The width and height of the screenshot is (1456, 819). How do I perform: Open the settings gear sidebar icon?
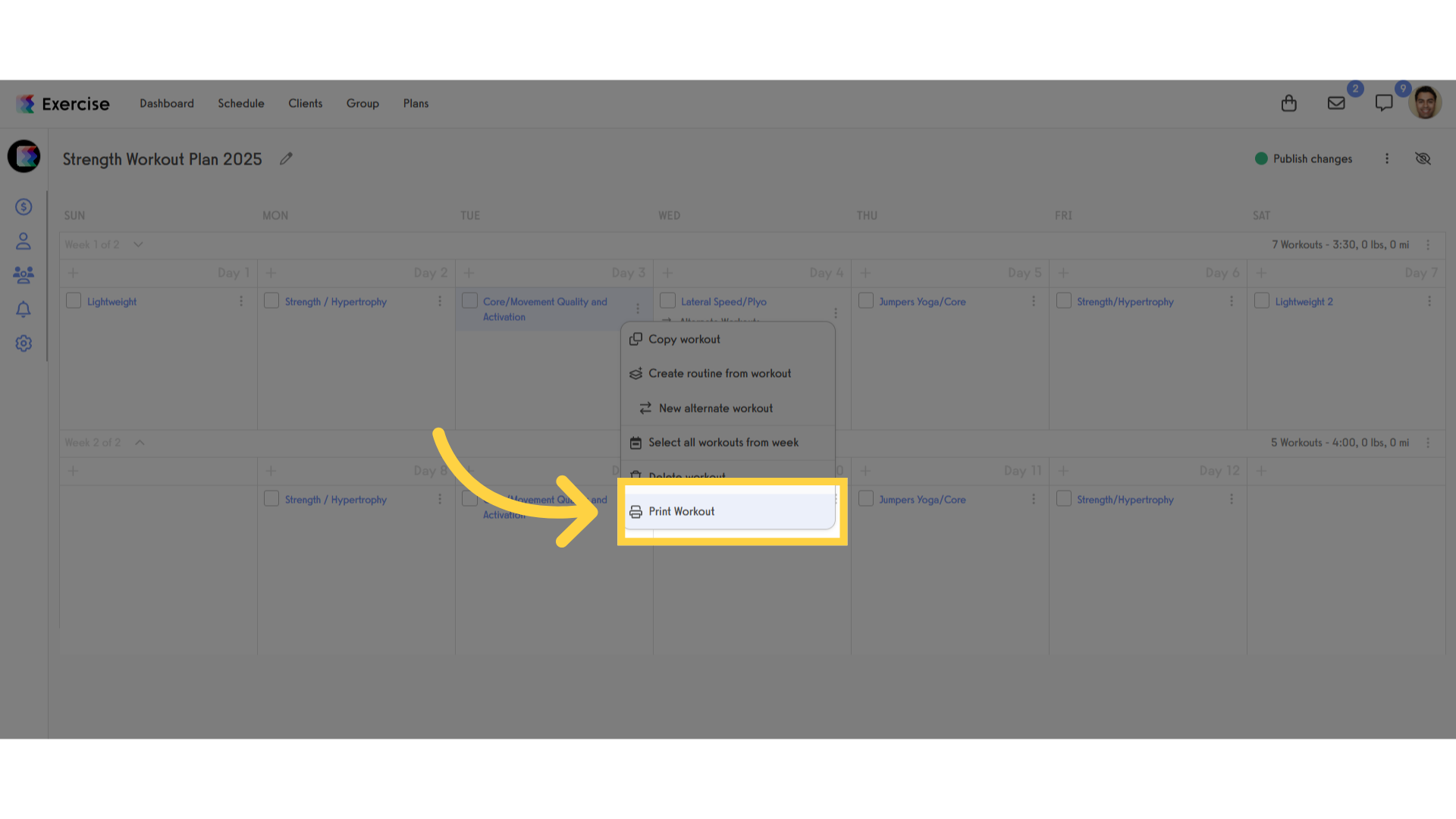(x=24, y=344)
